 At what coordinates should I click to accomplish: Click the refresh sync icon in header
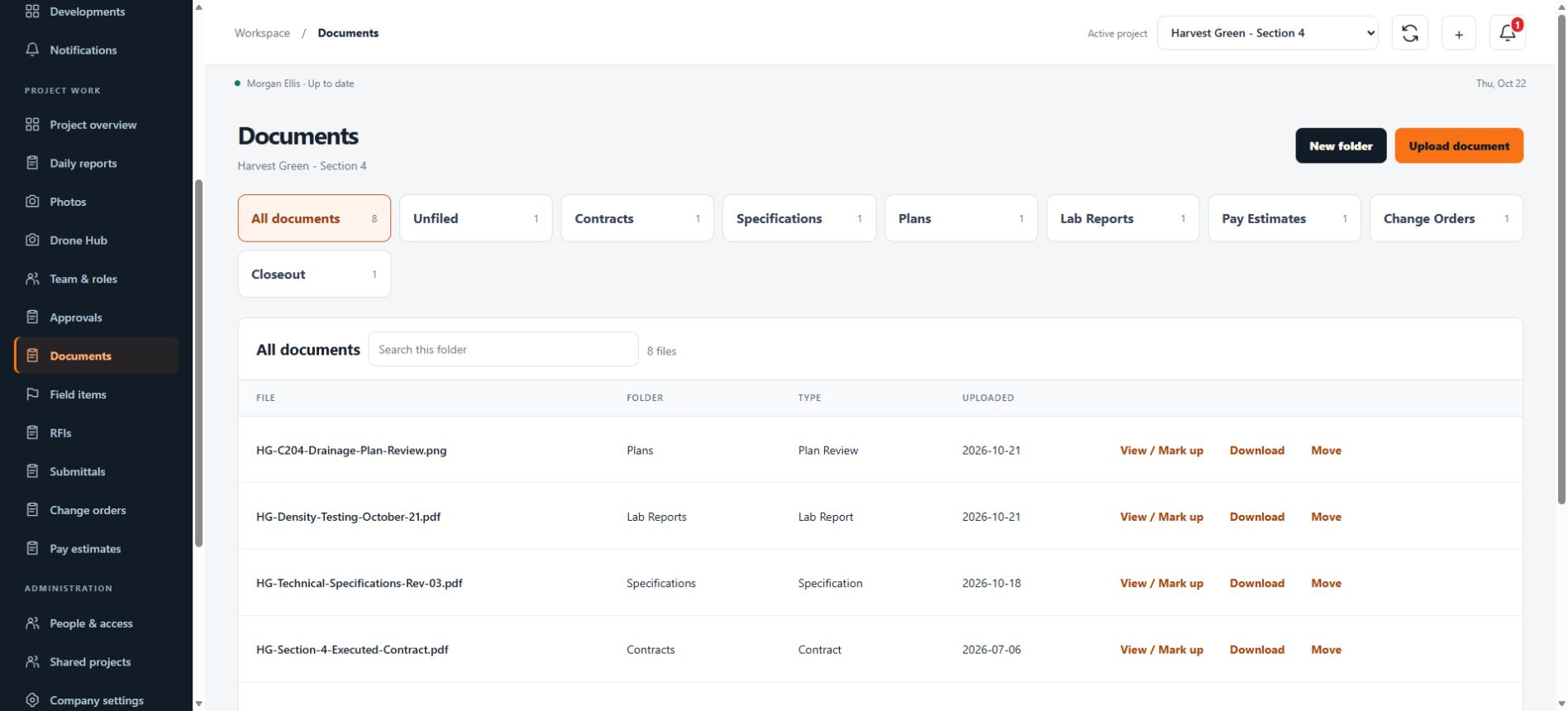(x=1410, y=33)
